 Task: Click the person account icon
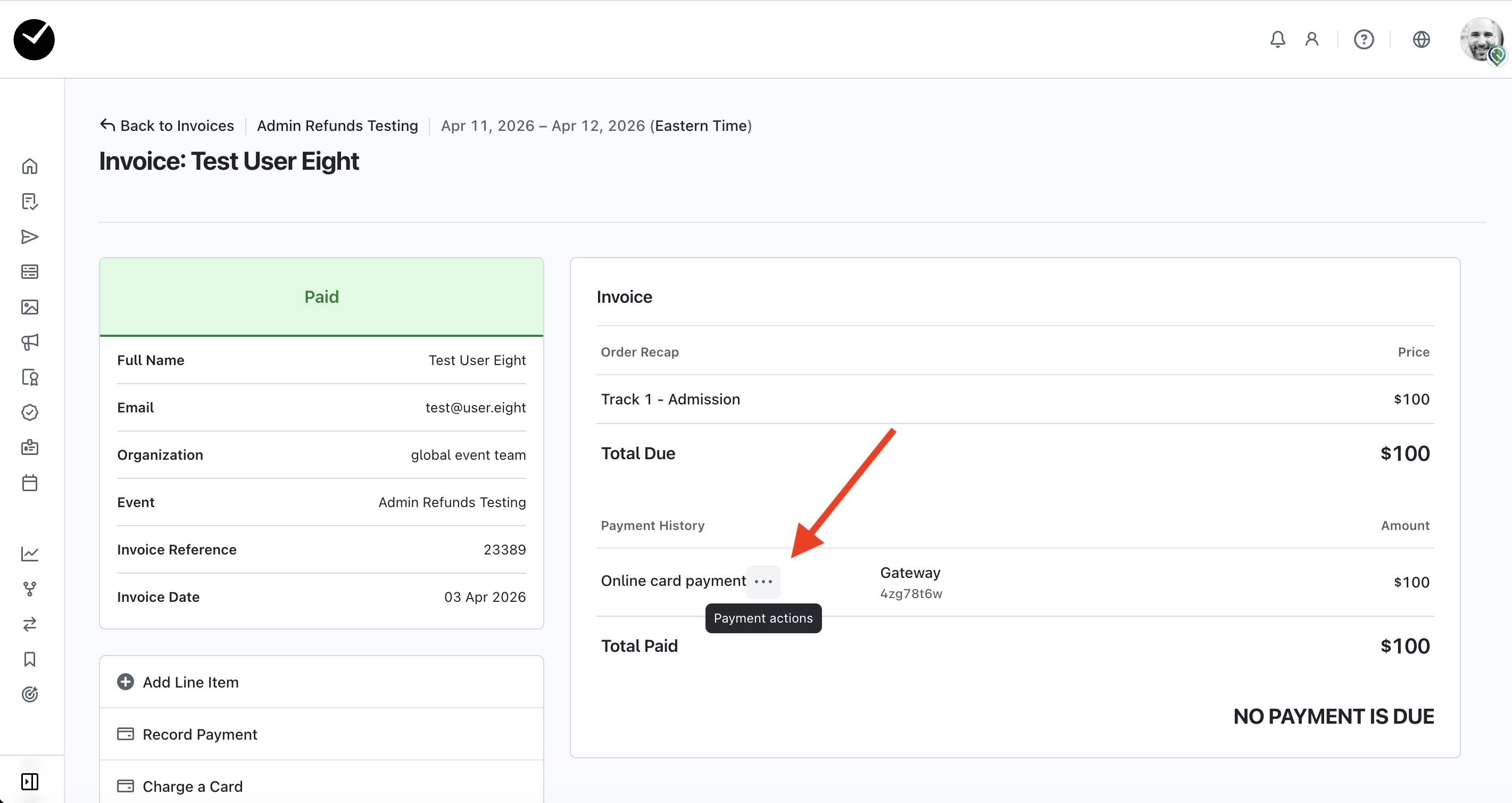(x=1312, y=39)
